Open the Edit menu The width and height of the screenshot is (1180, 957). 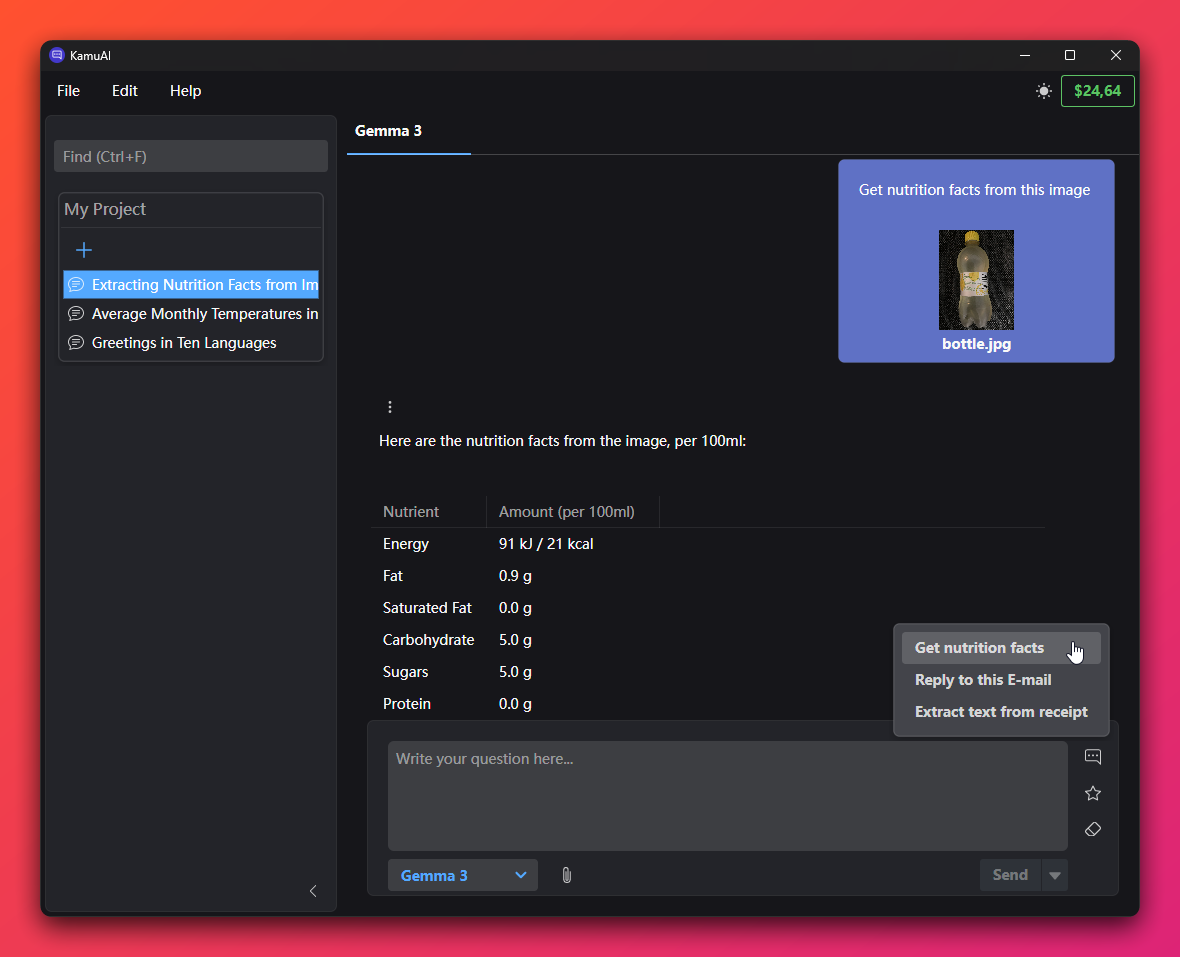pyautogui.click(x=125, y=91)
